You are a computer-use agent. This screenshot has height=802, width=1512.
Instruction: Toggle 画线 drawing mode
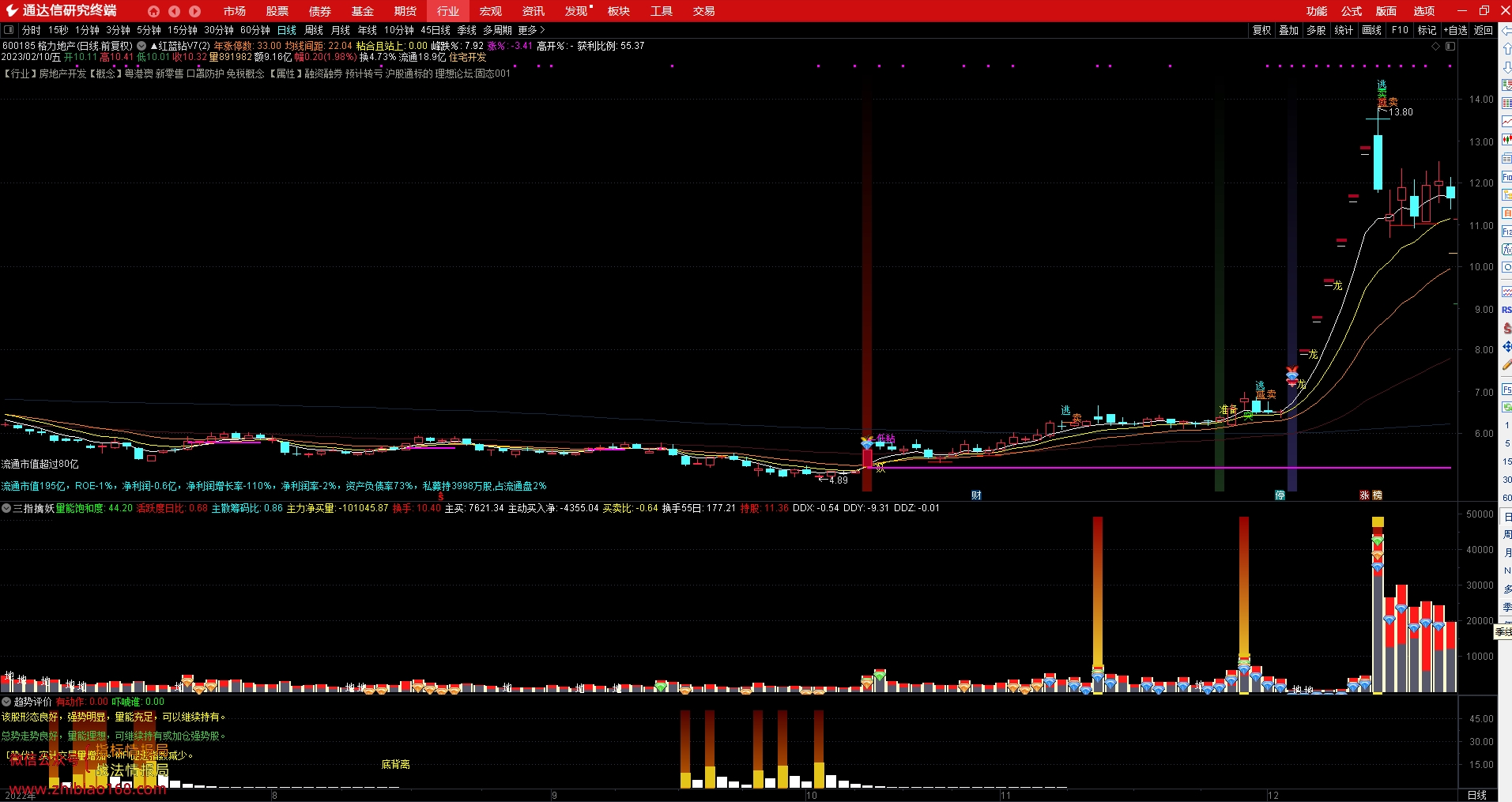pyautogui.click(x=1371, y=30)
